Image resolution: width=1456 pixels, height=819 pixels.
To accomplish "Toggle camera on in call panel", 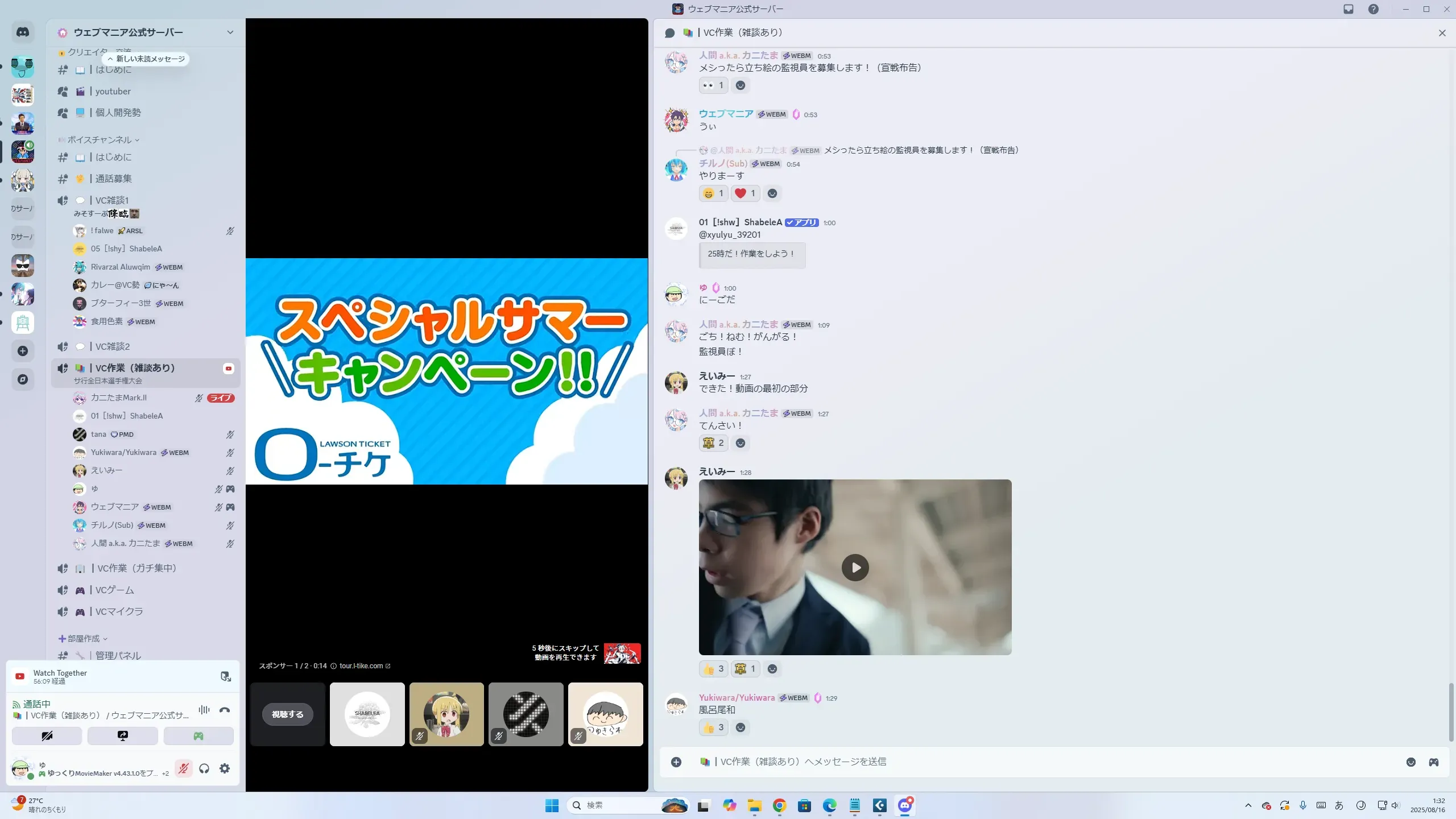I will pos(47,736).
